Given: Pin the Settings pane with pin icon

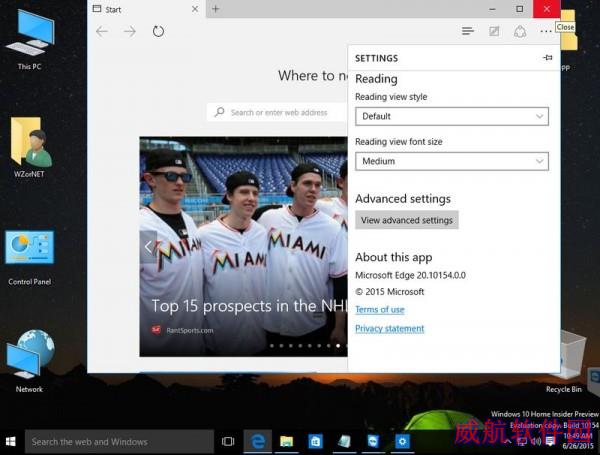Looking at the screenshot, I should click(x=548, y=58).
